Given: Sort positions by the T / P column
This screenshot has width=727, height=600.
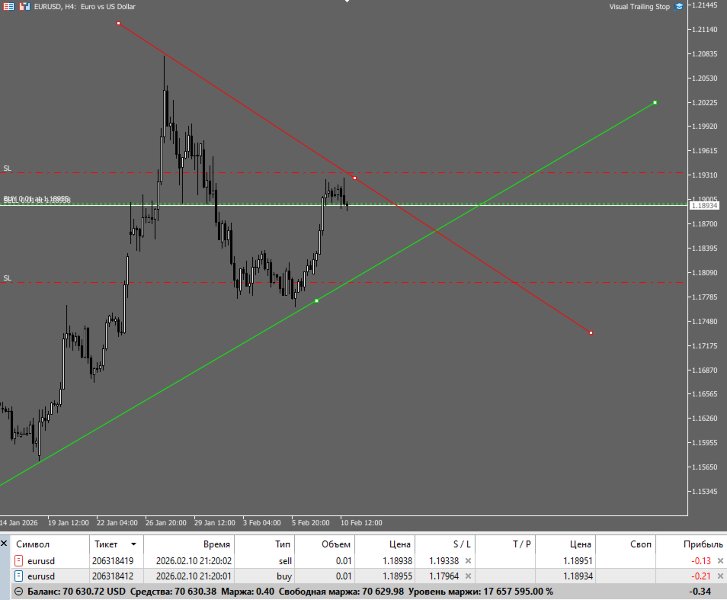Looking at the screenshot, I should (522, 544).
